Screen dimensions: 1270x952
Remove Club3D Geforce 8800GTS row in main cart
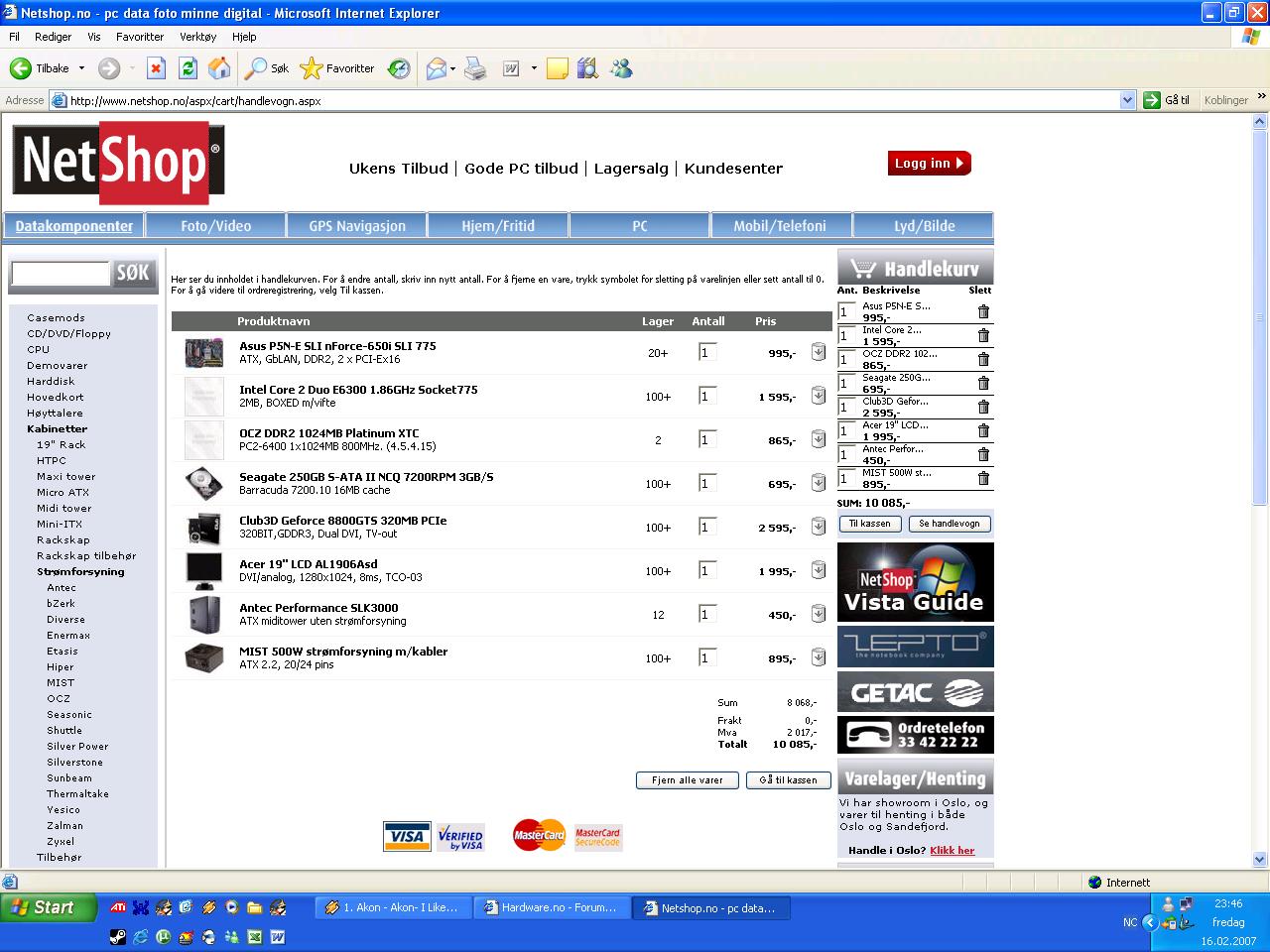[819, 527]
